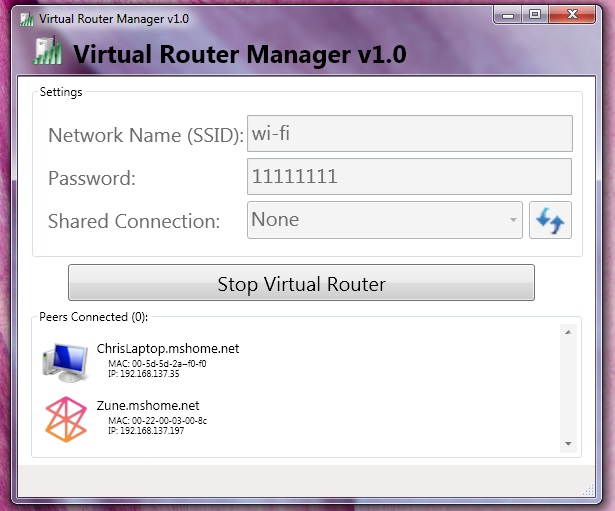Screen dimensions: 615x511
Task: Click the Peers Connected (0) group label
Action: point(93,317)
